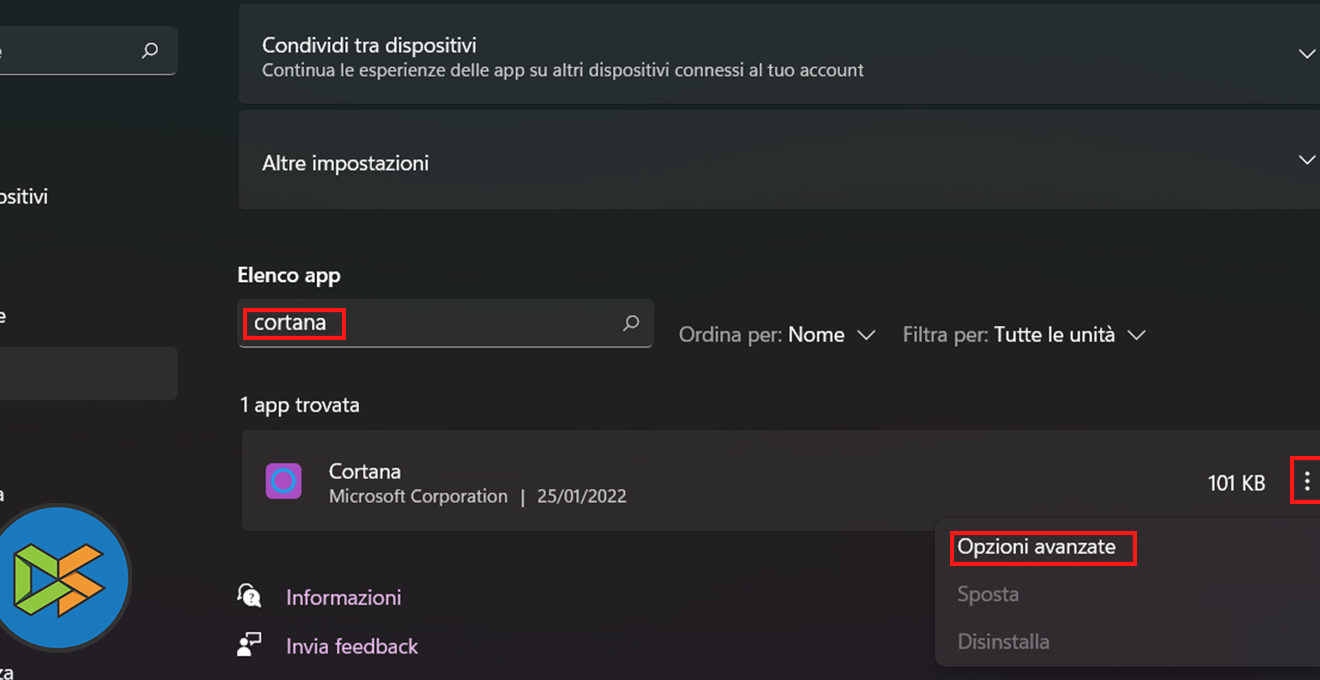Click the magnifier icon in the app list search
This screenshot has height=680, width=1320.
(631, 323)
